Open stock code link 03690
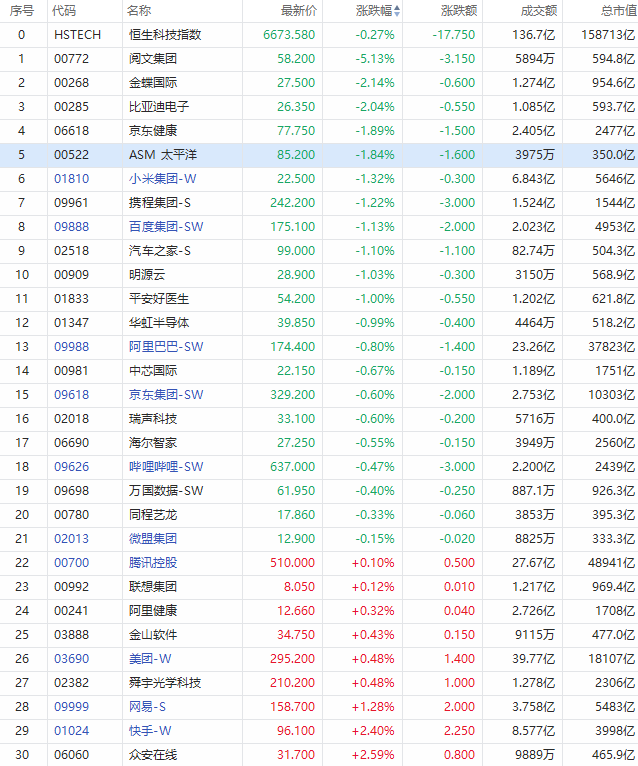 72,659
